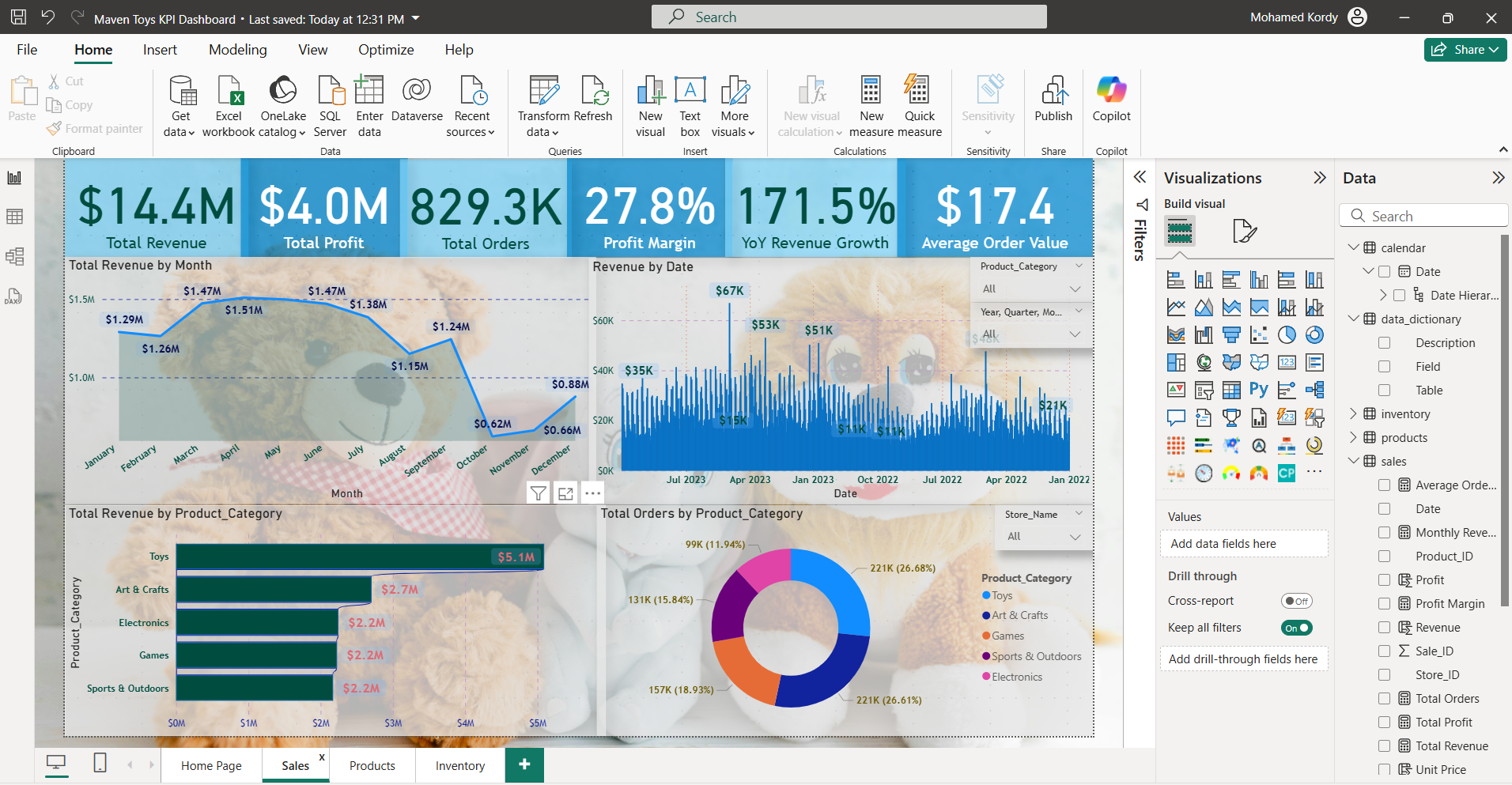Open More options ellipsis under line chart
Image resolution: width=1512 pixels, height=785 pixels.
click(x=593, y=493)
